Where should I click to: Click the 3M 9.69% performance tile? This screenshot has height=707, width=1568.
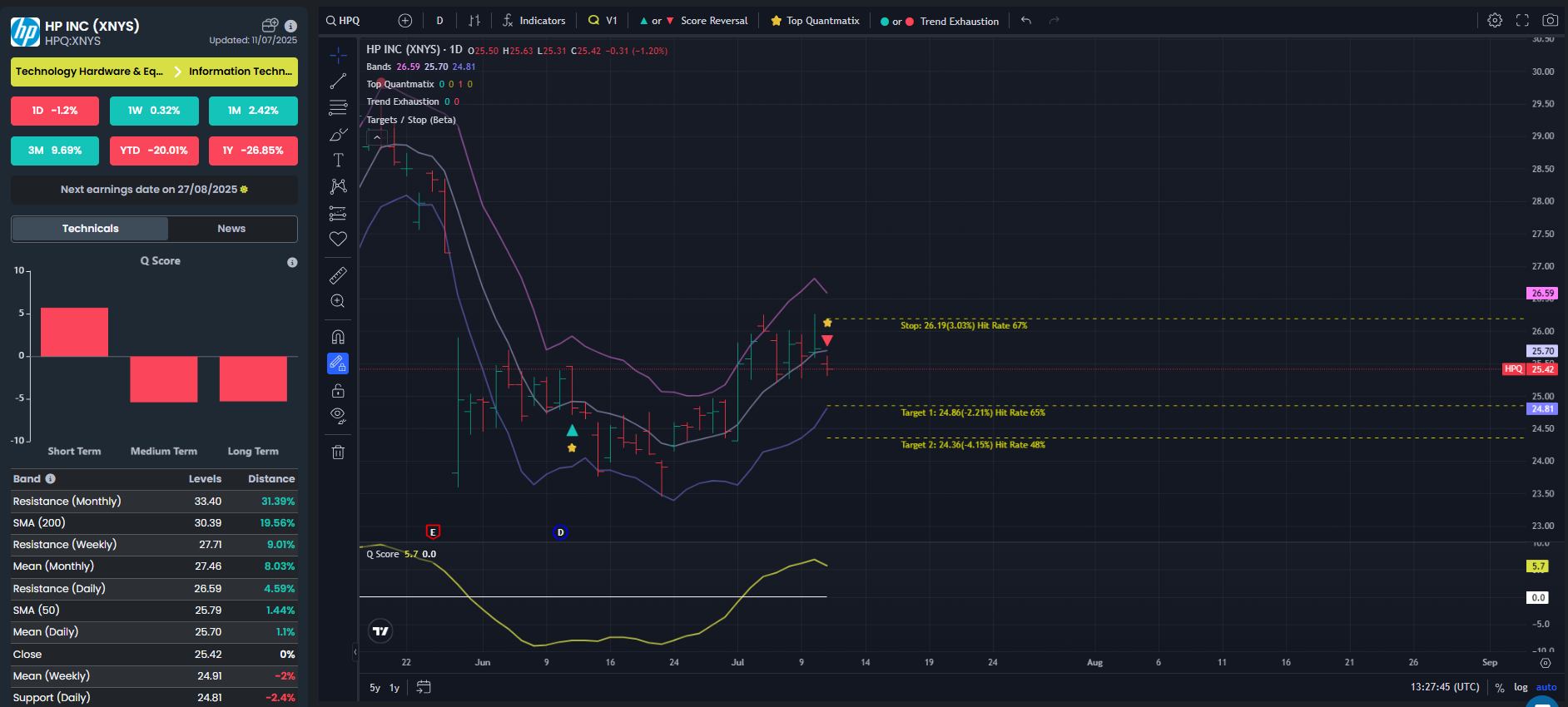pos(55,151)
